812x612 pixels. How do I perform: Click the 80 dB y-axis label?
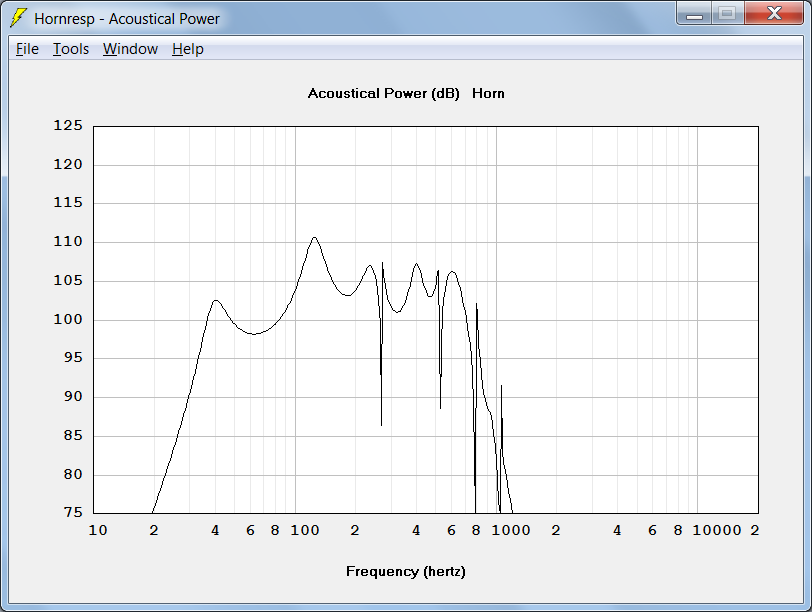[x=73, y=474]
